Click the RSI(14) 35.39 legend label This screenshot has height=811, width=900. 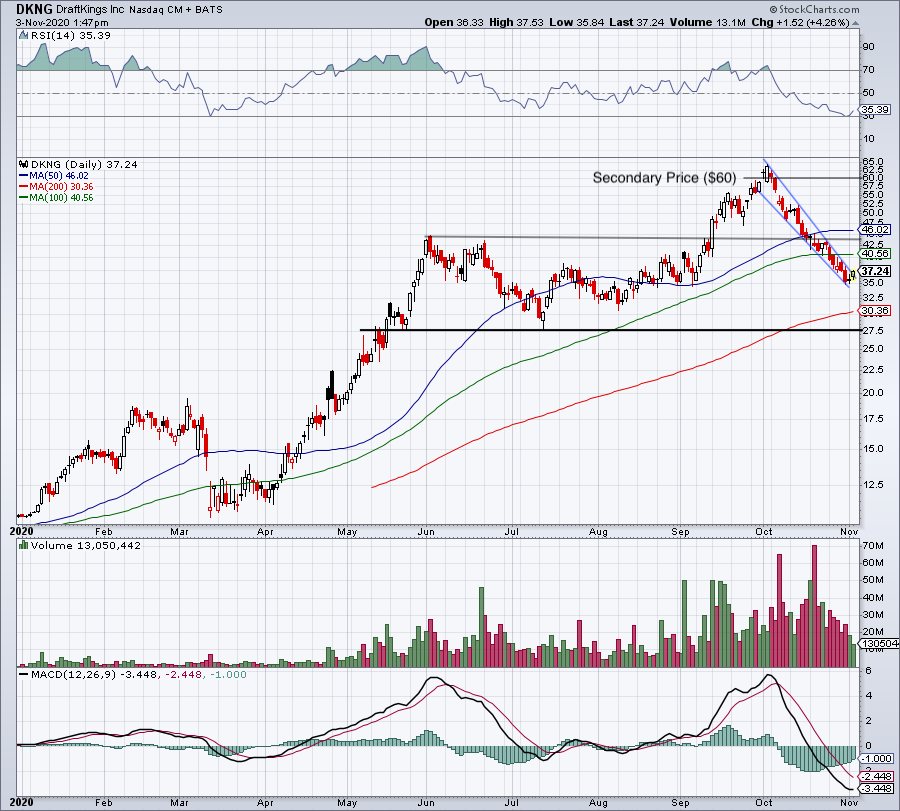click(x=71, y=36)
